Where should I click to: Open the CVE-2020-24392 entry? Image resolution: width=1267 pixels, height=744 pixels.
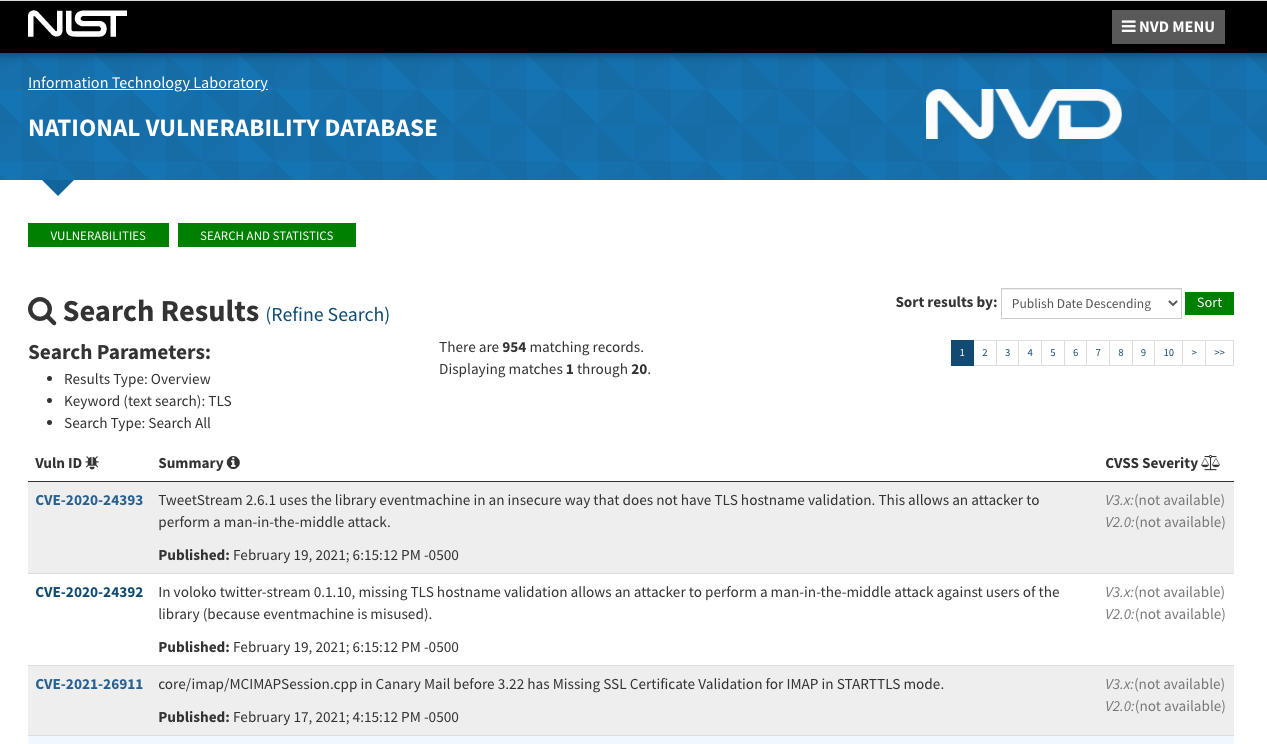coord(89,592)
